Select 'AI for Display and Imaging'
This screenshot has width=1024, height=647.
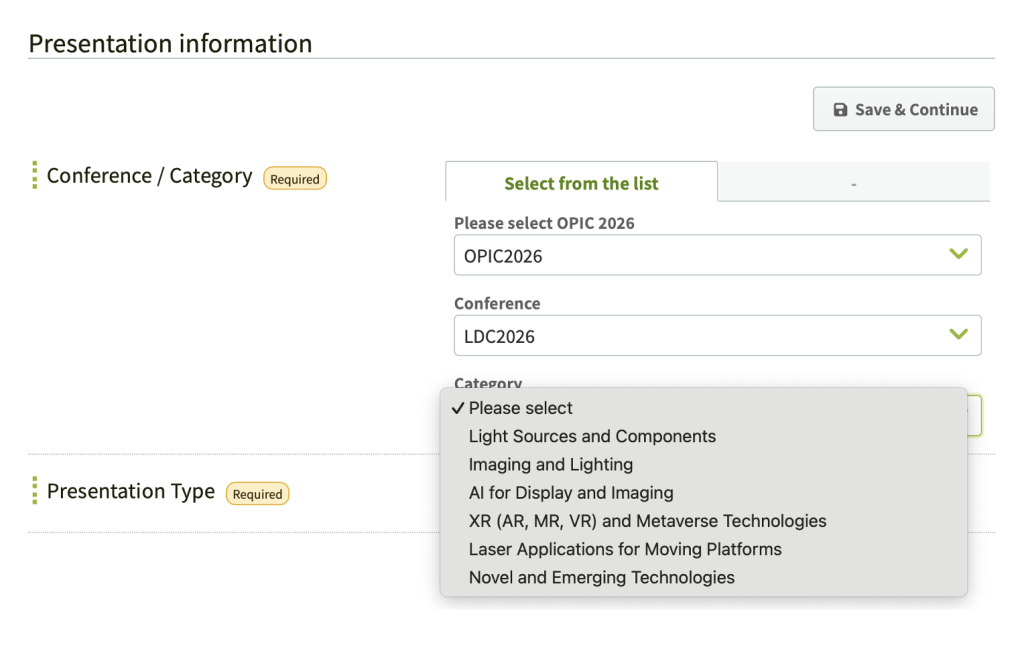click(x=571, y=493)
